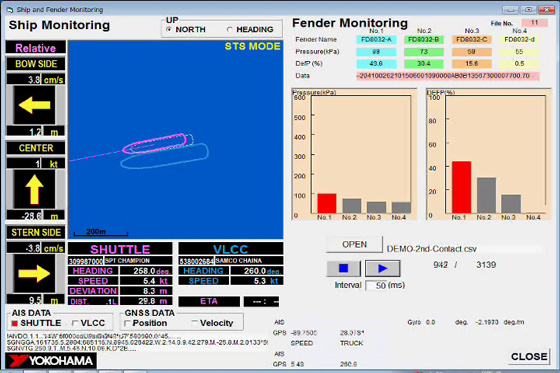Click the stern side right arrow icon
The width and height of the screenshot is (560, 373).
coord(34,273)
